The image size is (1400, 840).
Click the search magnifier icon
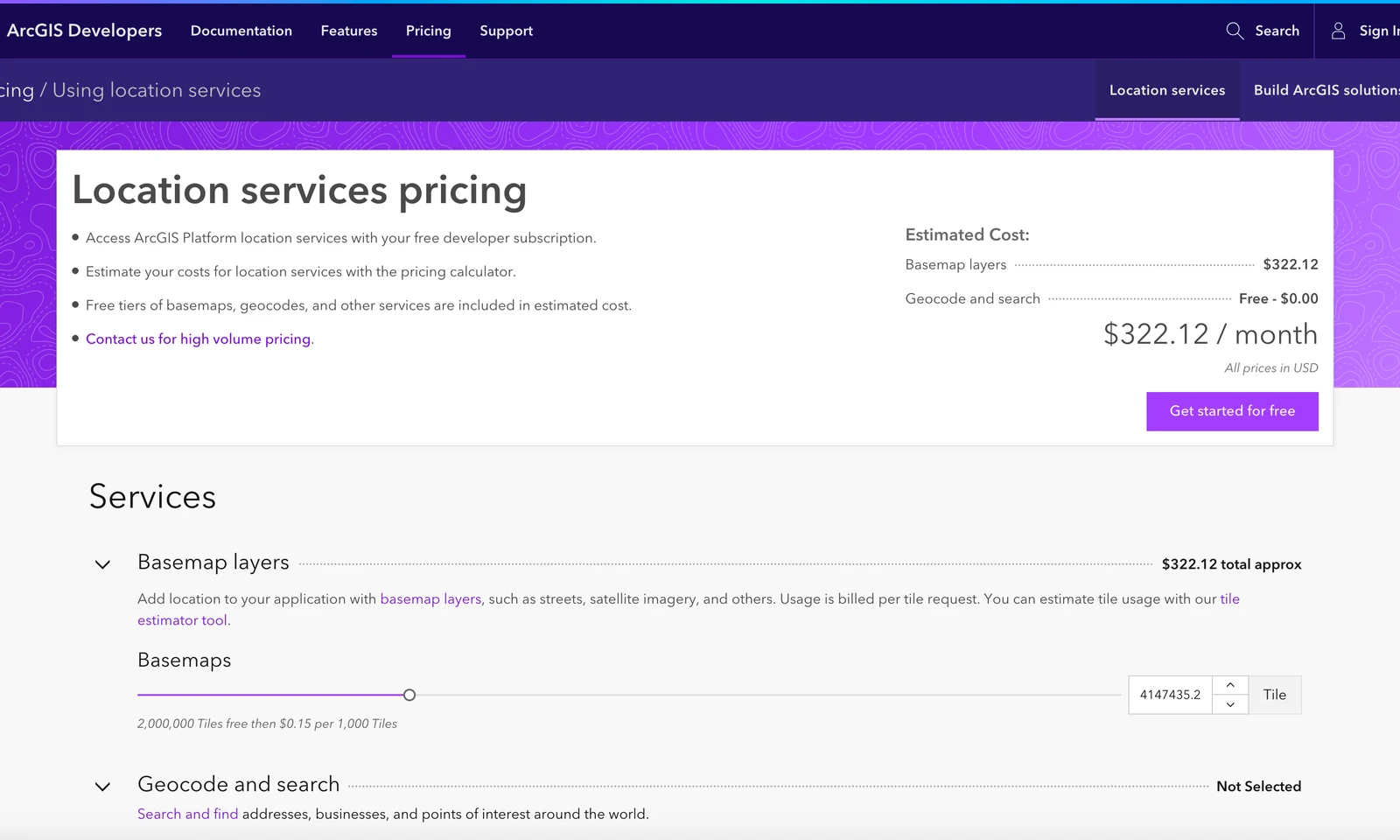click(1235, 31)
